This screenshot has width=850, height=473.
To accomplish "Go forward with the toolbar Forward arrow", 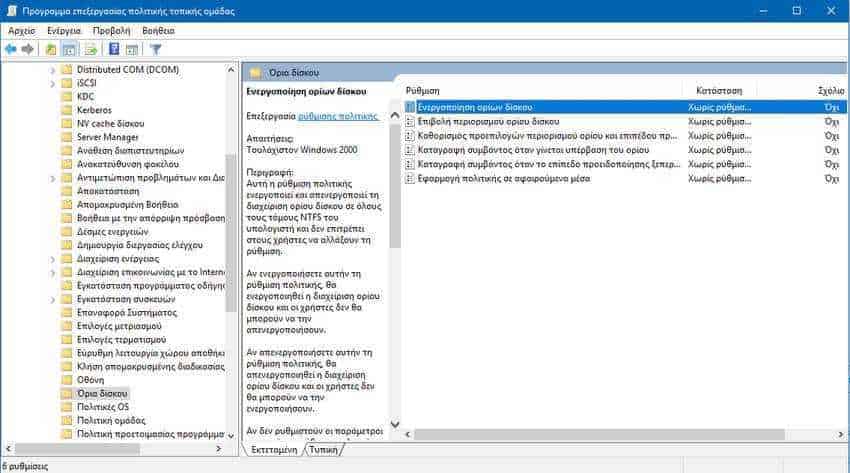I will pyautogui.click(x=27, y=49).
